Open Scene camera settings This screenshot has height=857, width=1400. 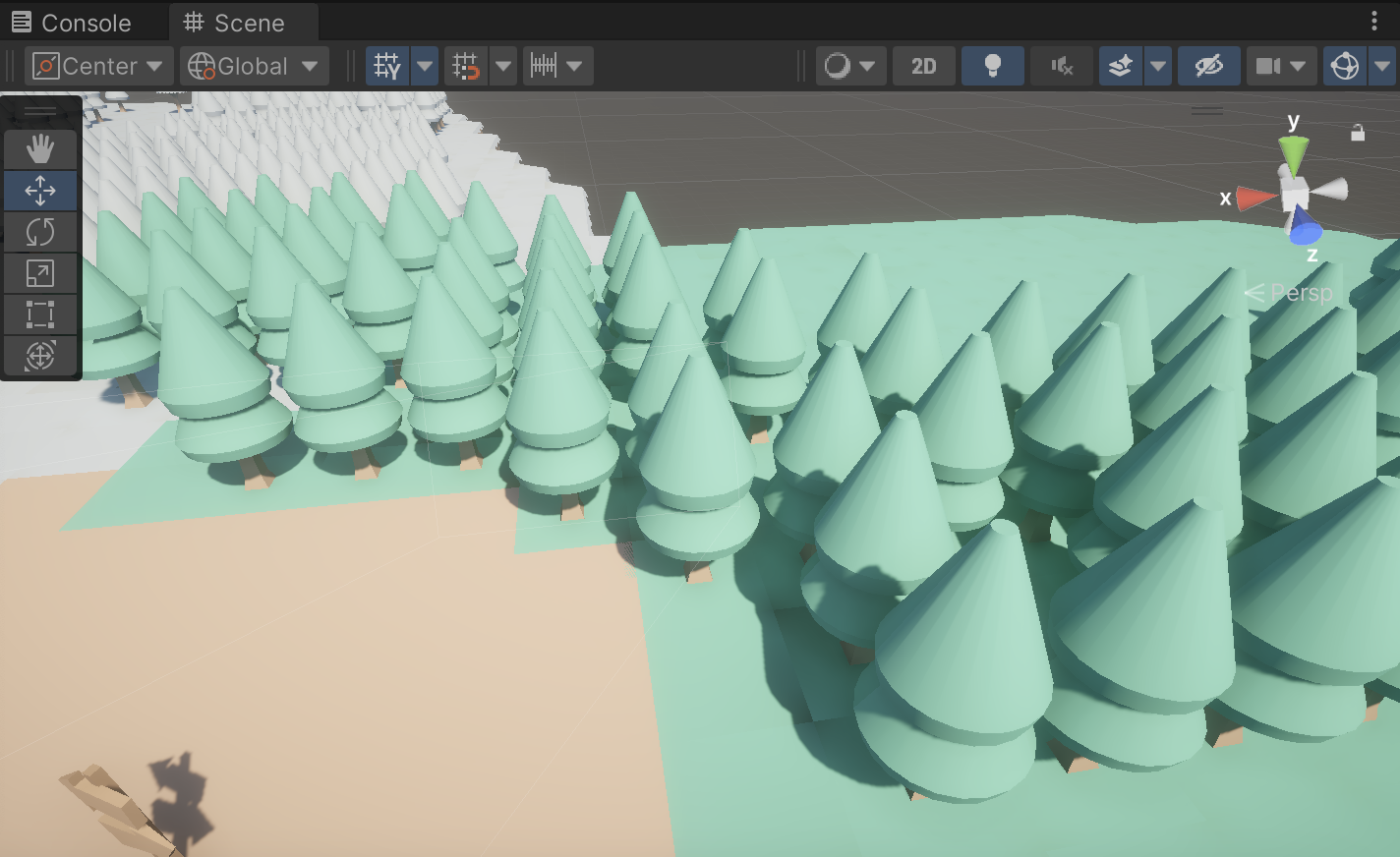click(x=1281, y=66)
